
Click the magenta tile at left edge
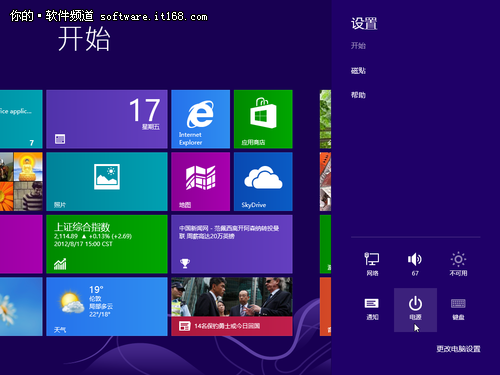coord(21,244)
